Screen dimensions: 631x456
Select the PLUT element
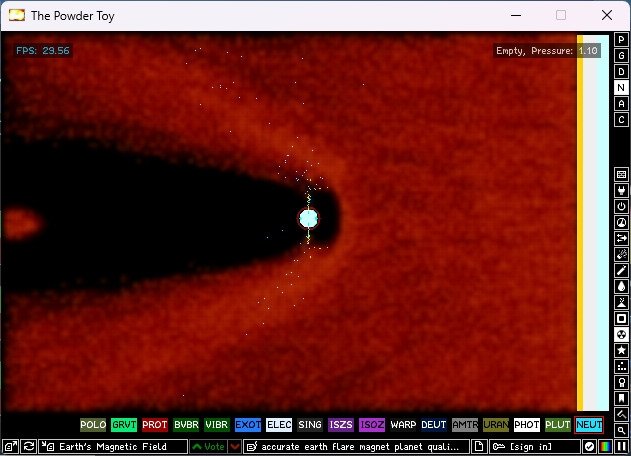(558, 425)
